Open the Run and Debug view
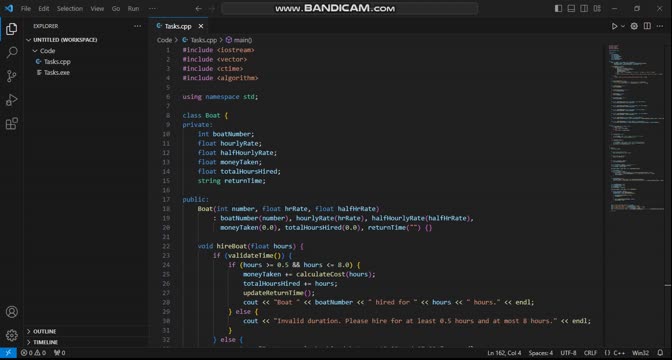 point(12,100)
